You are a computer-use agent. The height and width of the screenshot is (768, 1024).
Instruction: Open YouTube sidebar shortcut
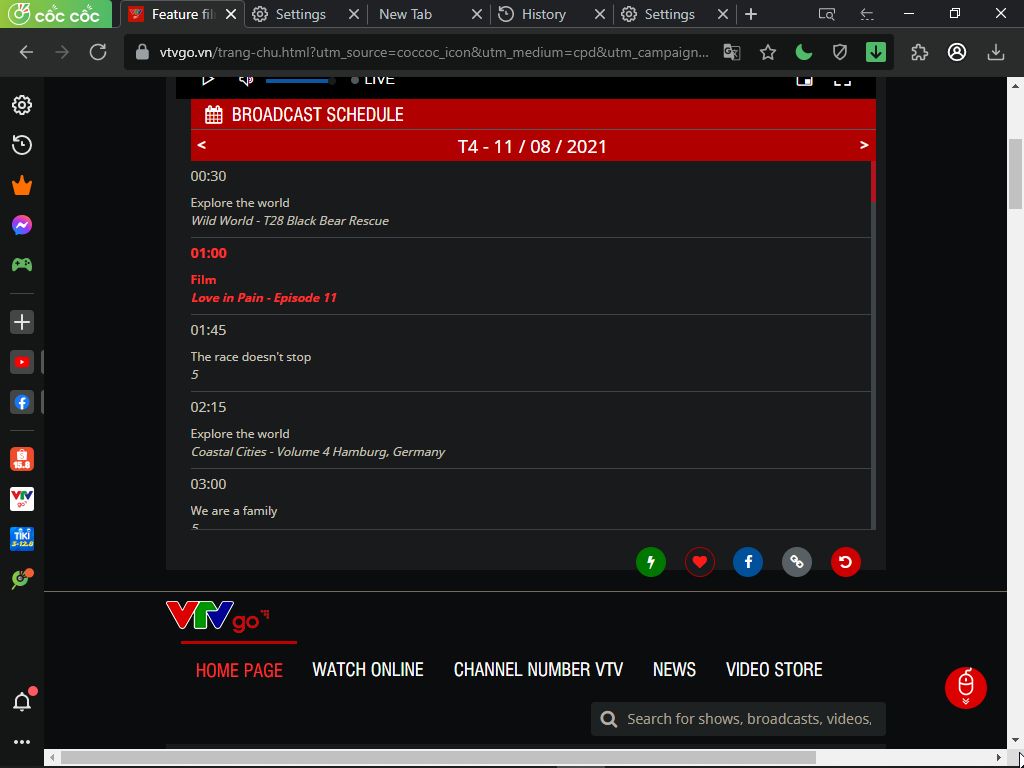click(x=22, y=362)
